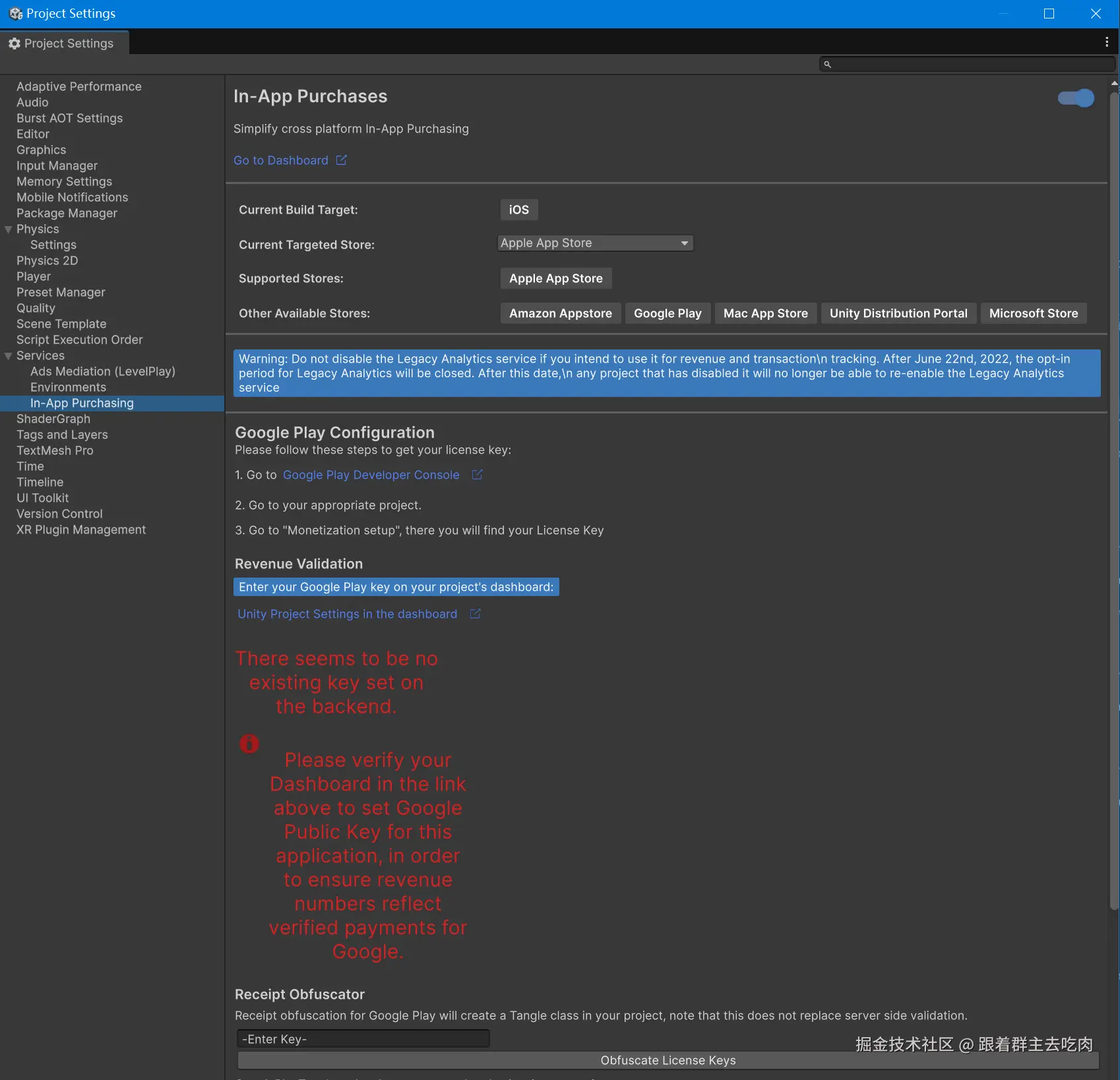Select Scene Template in the sidebar

click(x=61, y=324)
